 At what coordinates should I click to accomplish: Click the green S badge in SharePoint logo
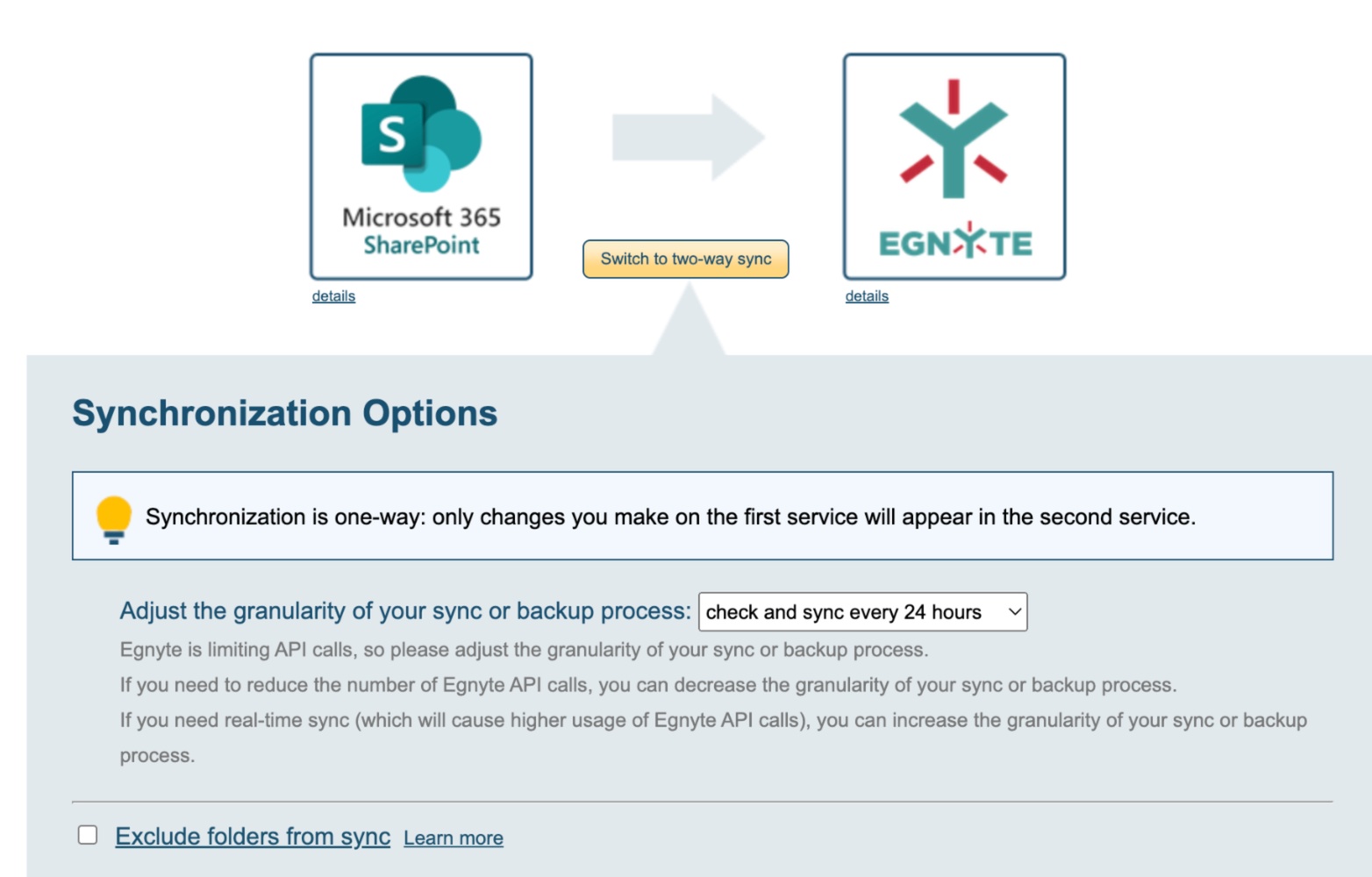391,134
